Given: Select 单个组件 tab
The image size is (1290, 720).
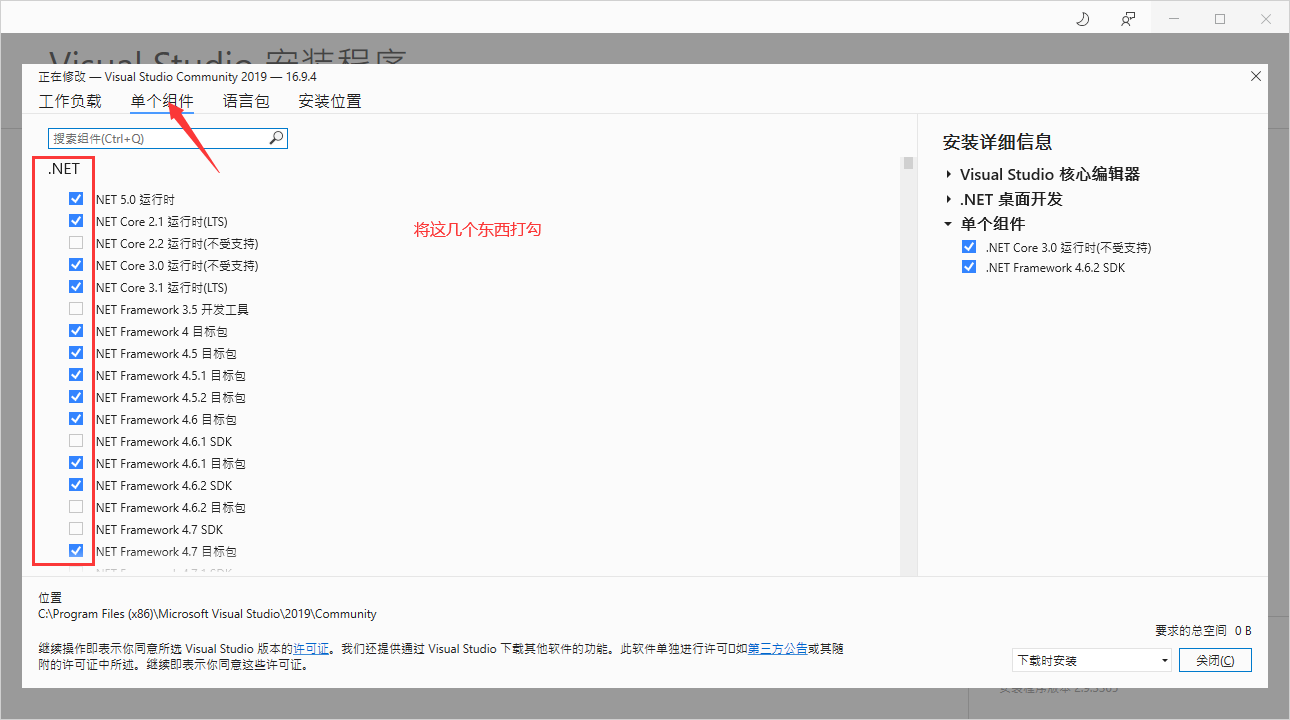Looking at the screenshot, I should (x=162, y=101).
